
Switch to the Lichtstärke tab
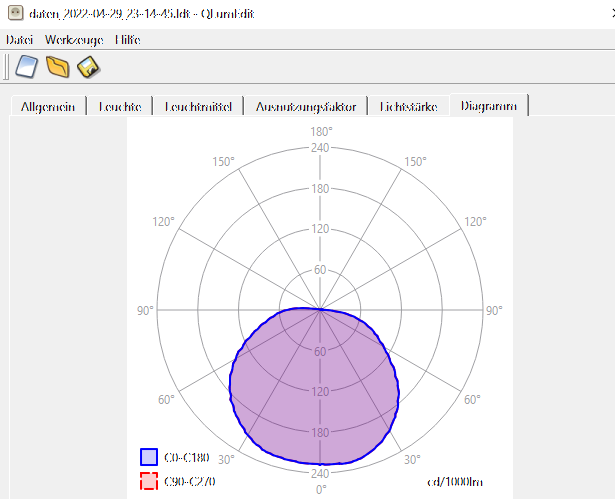tap(408, 106)
